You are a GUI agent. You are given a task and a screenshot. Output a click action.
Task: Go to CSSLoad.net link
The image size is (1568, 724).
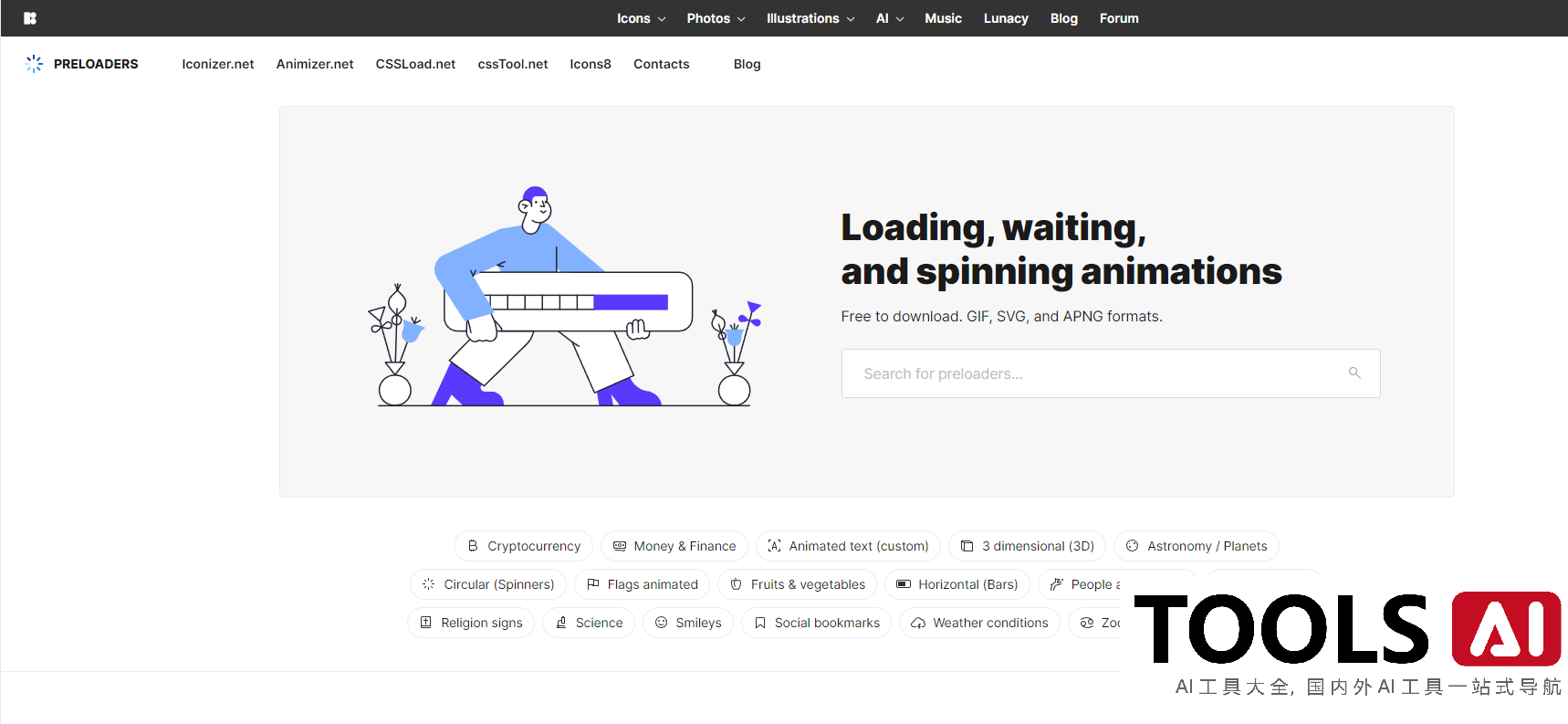click(x=415, y=64)
